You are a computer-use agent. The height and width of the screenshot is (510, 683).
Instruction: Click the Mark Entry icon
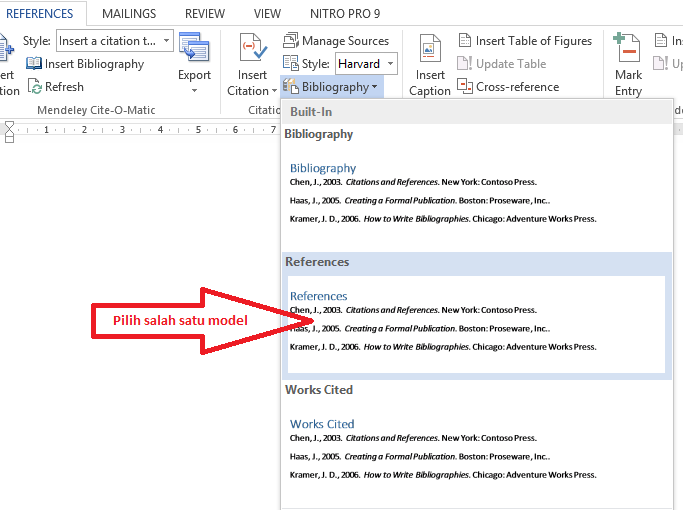628,50
